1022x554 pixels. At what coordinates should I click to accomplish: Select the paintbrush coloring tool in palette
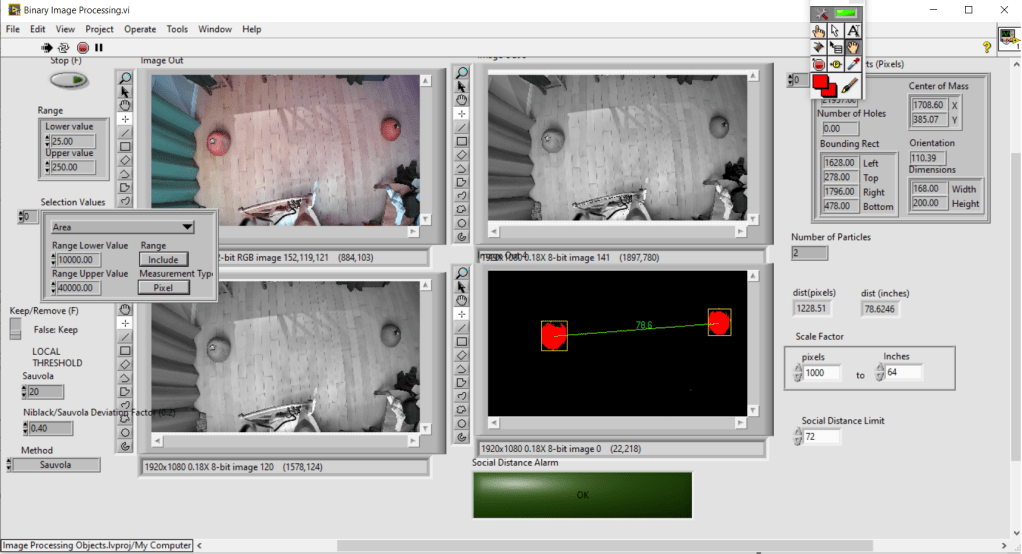(851, 85)
